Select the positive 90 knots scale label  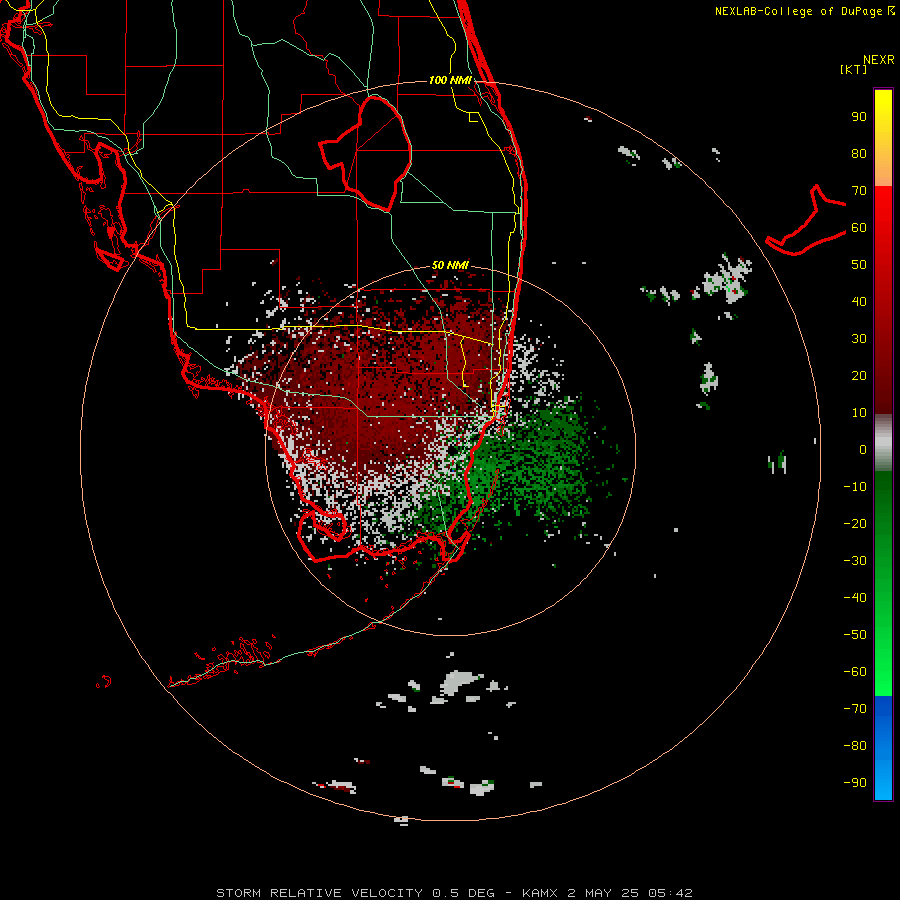click(859, 117)
